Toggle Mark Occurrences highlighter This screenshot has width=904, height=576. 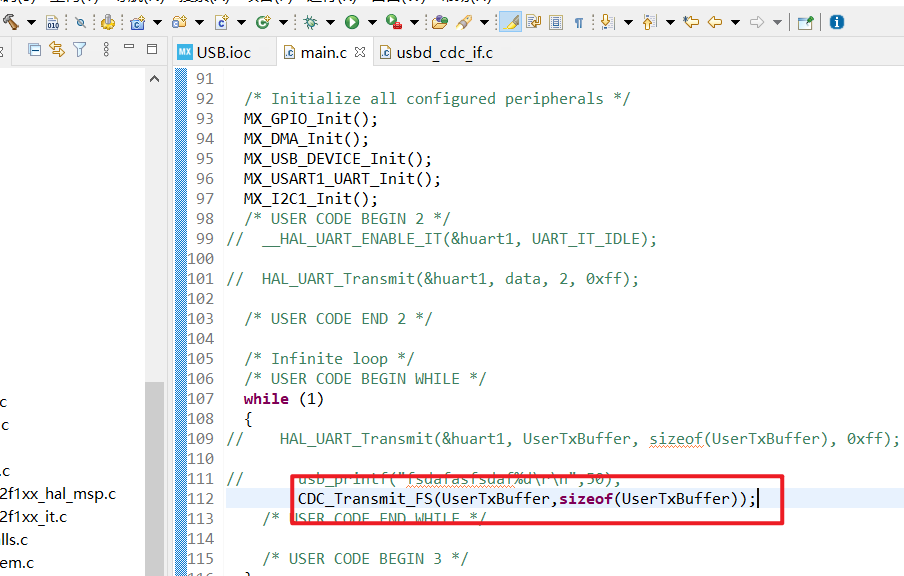coord(511,22)
